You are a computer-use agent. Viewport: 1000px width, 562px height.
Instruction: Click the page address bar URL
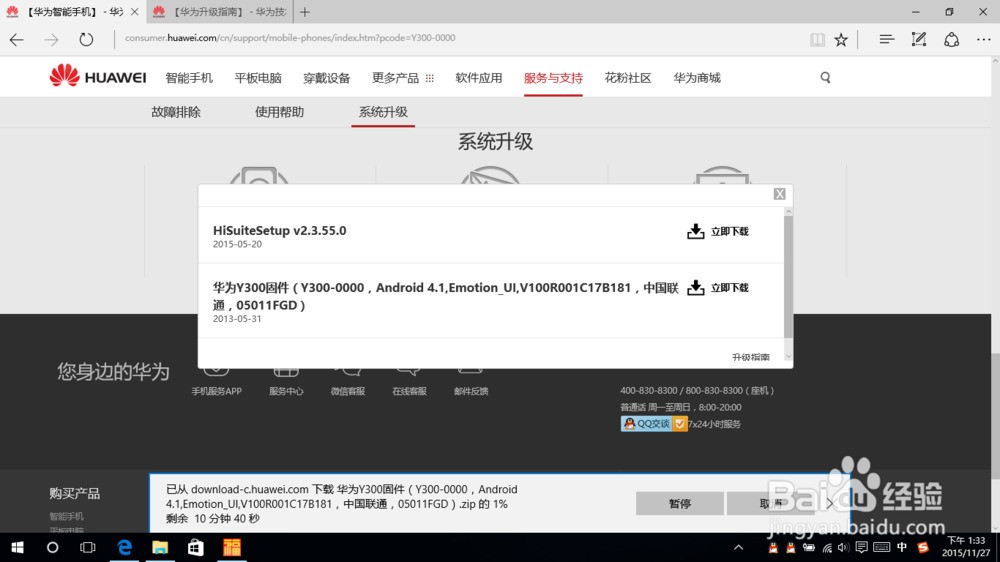coord(290,38)
